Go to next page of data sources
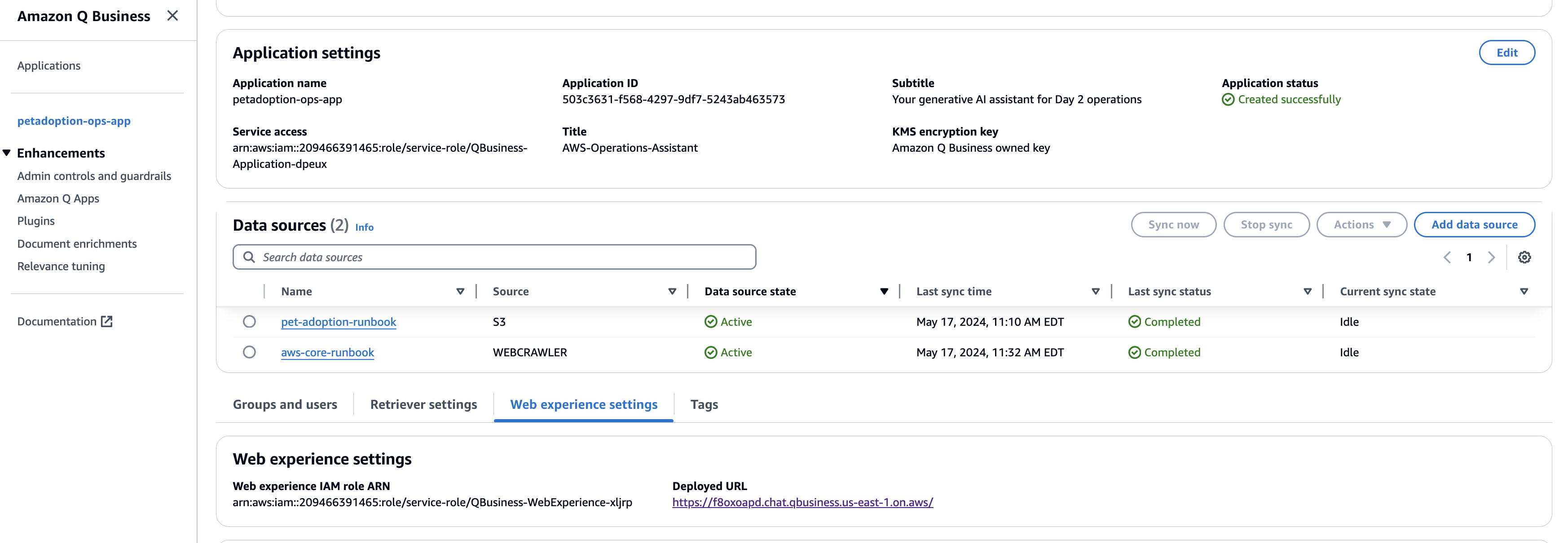The width and height of the screenshot is (1568, 543). 1491,257
